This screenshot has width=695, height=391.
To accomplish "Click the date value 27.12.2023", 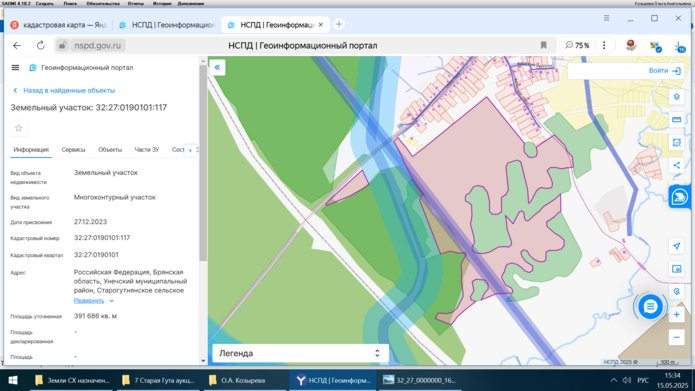I will (90, 222).
